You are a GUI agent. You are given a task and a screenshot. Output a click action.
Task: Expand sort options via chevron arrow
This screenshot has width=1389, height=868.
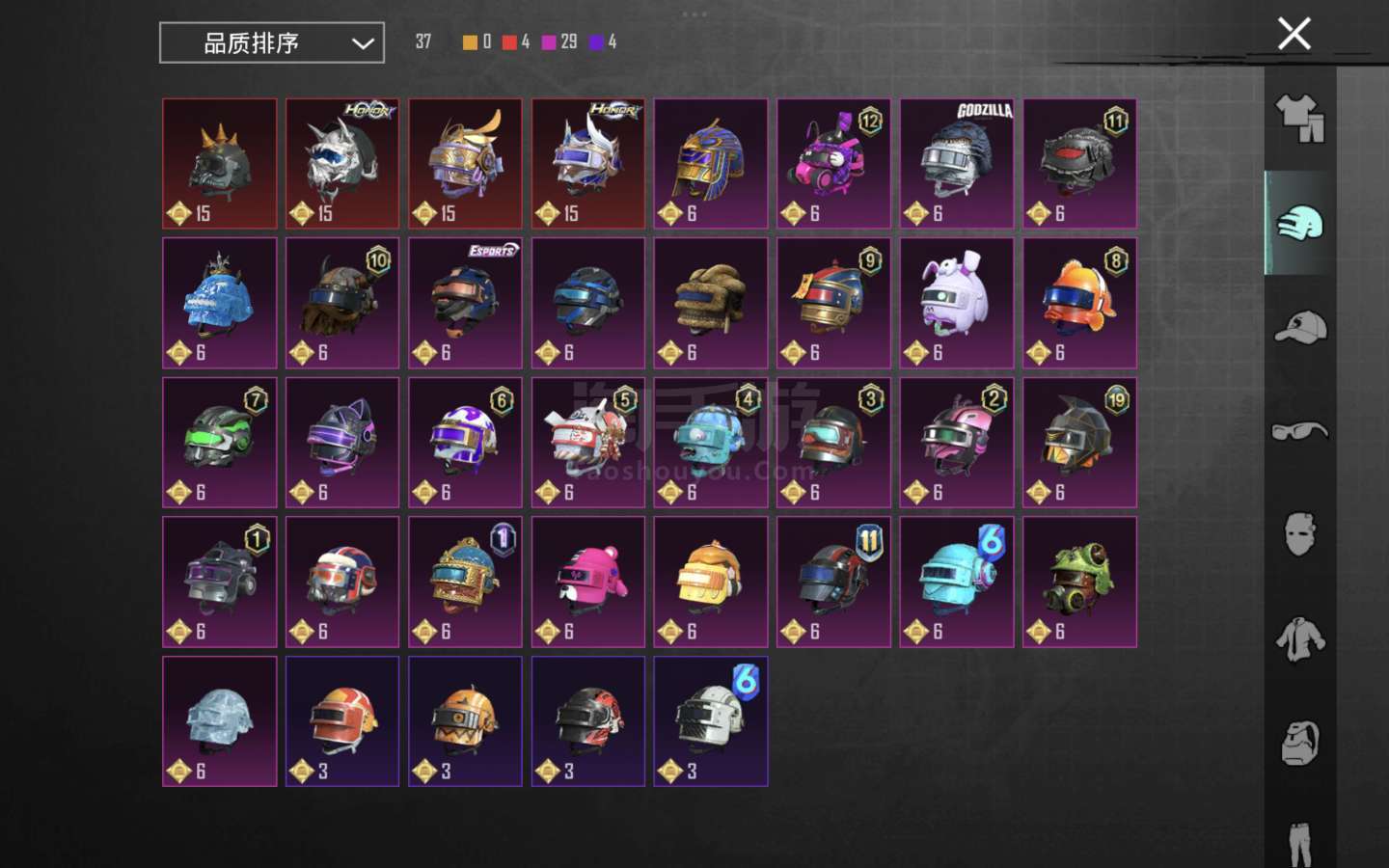(x=363, y=43)
